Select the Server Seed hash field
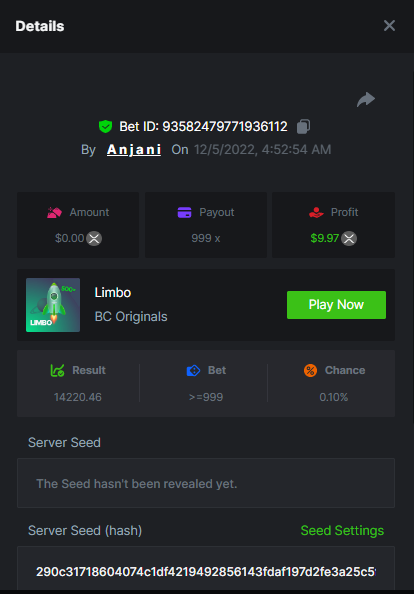 click(206, 570)
